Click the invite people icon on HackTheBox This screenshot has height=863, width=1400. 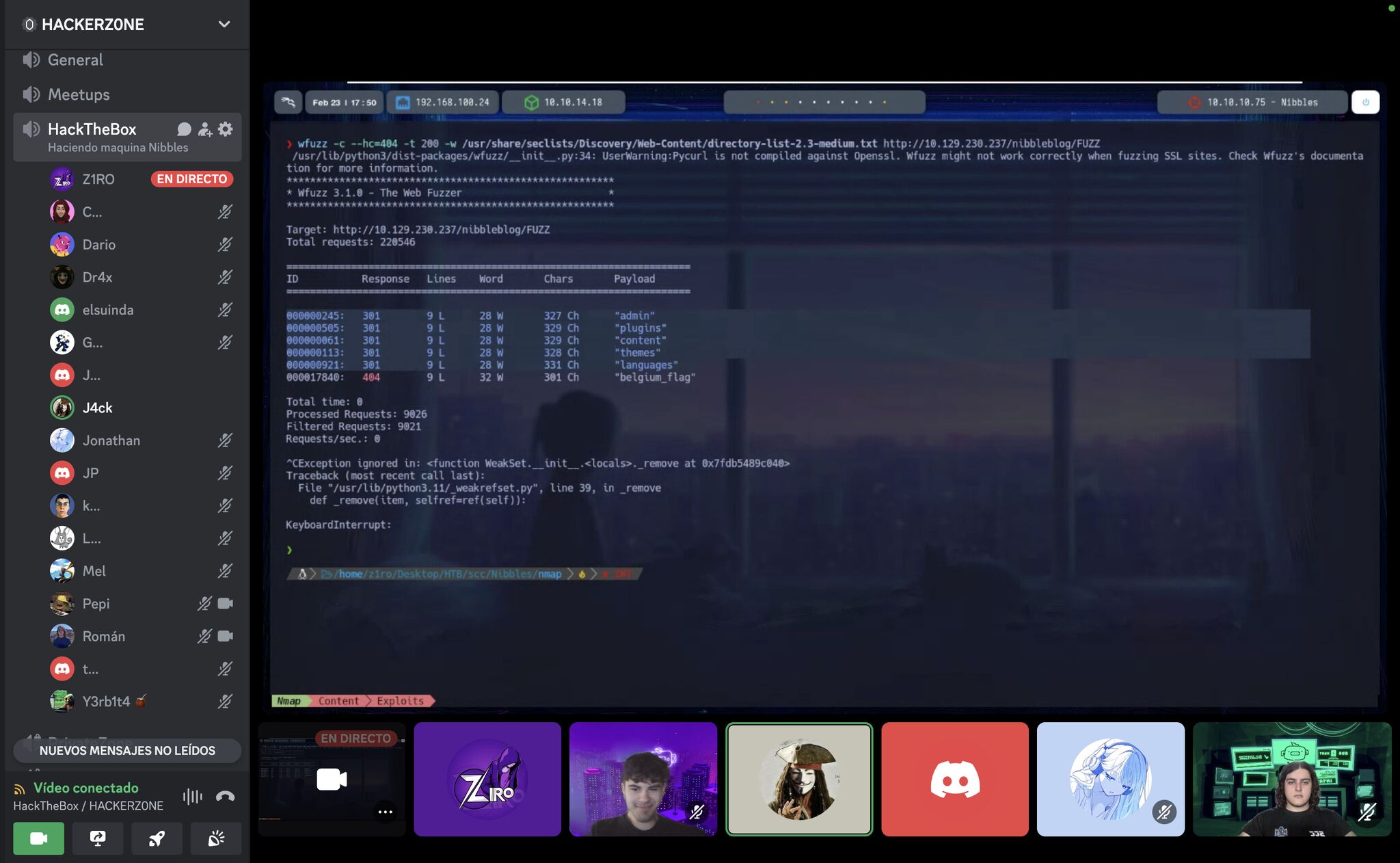tap(204, 129)
